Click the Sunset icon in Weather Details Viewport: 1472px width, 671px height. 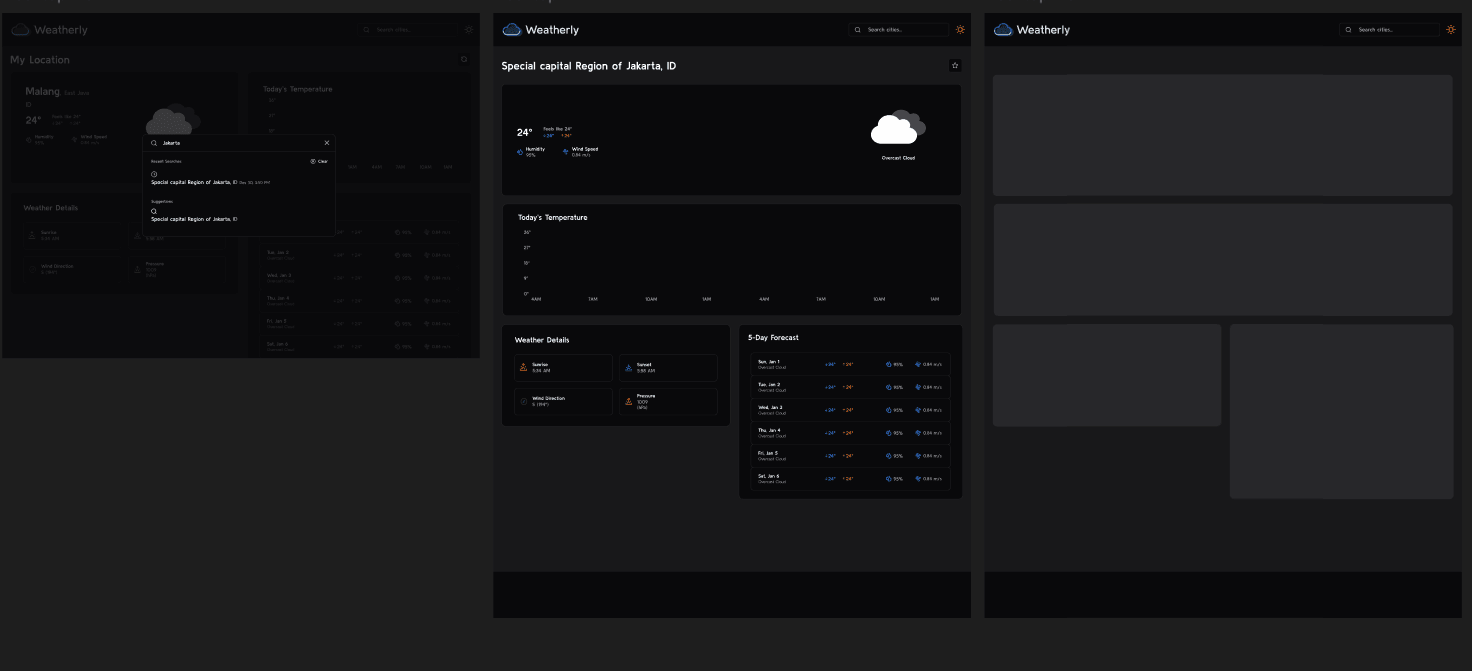(628, 367)
